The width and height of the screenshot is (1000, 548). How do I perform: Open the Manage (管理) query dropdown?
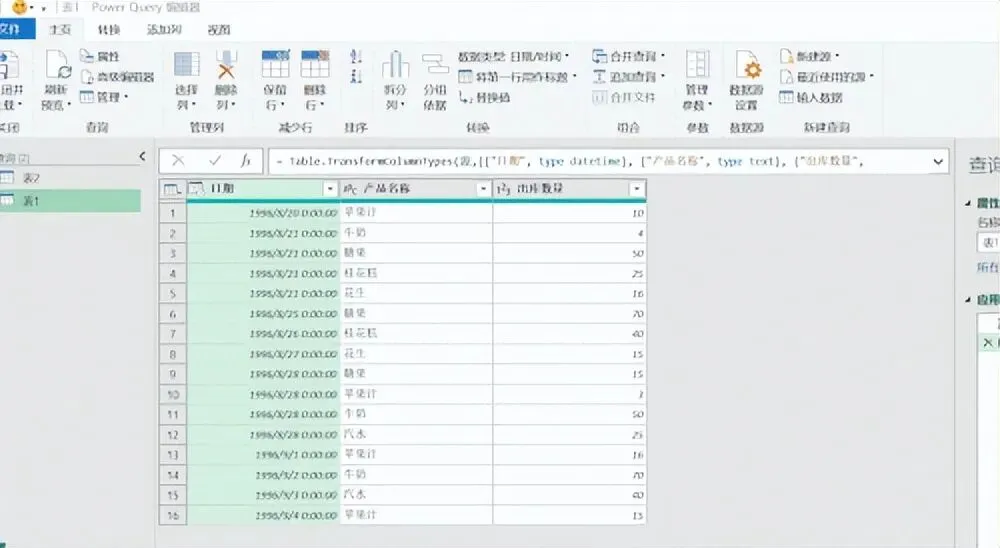point(104,97)
